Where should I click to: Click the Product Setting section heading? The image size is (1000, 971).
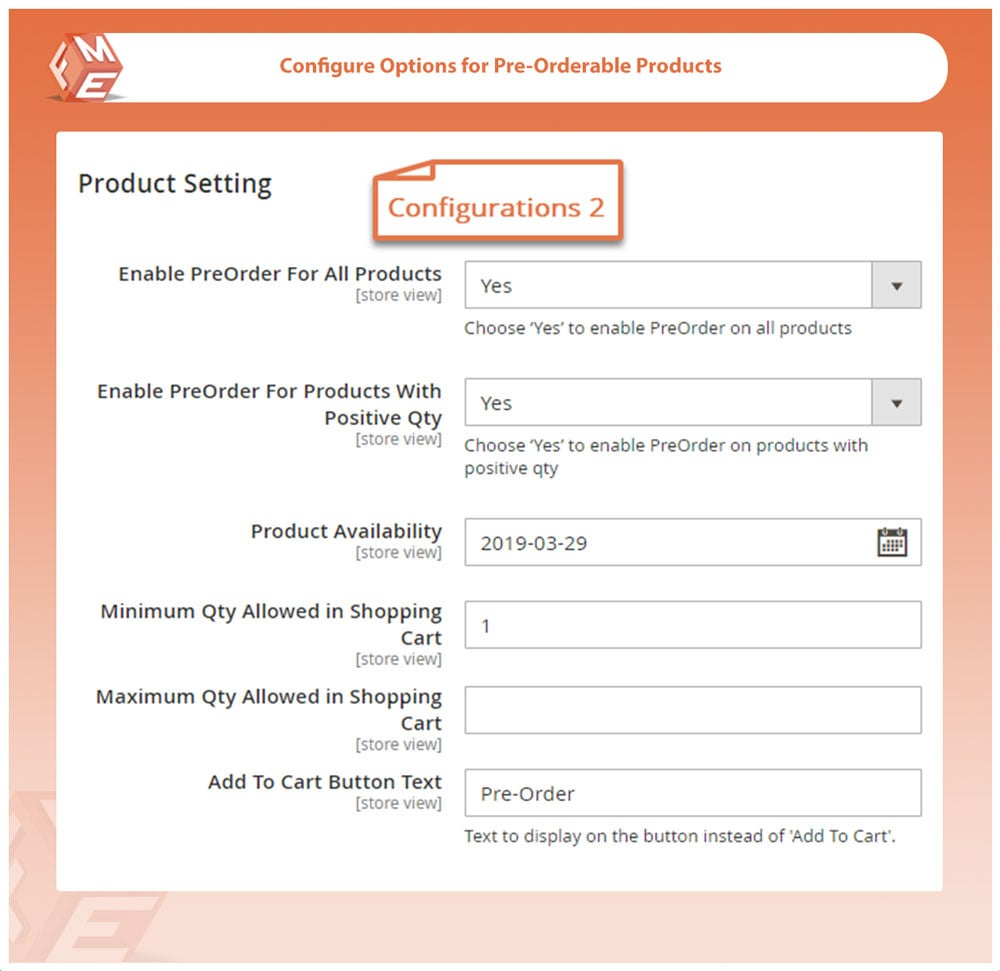(x=175, y=184)
